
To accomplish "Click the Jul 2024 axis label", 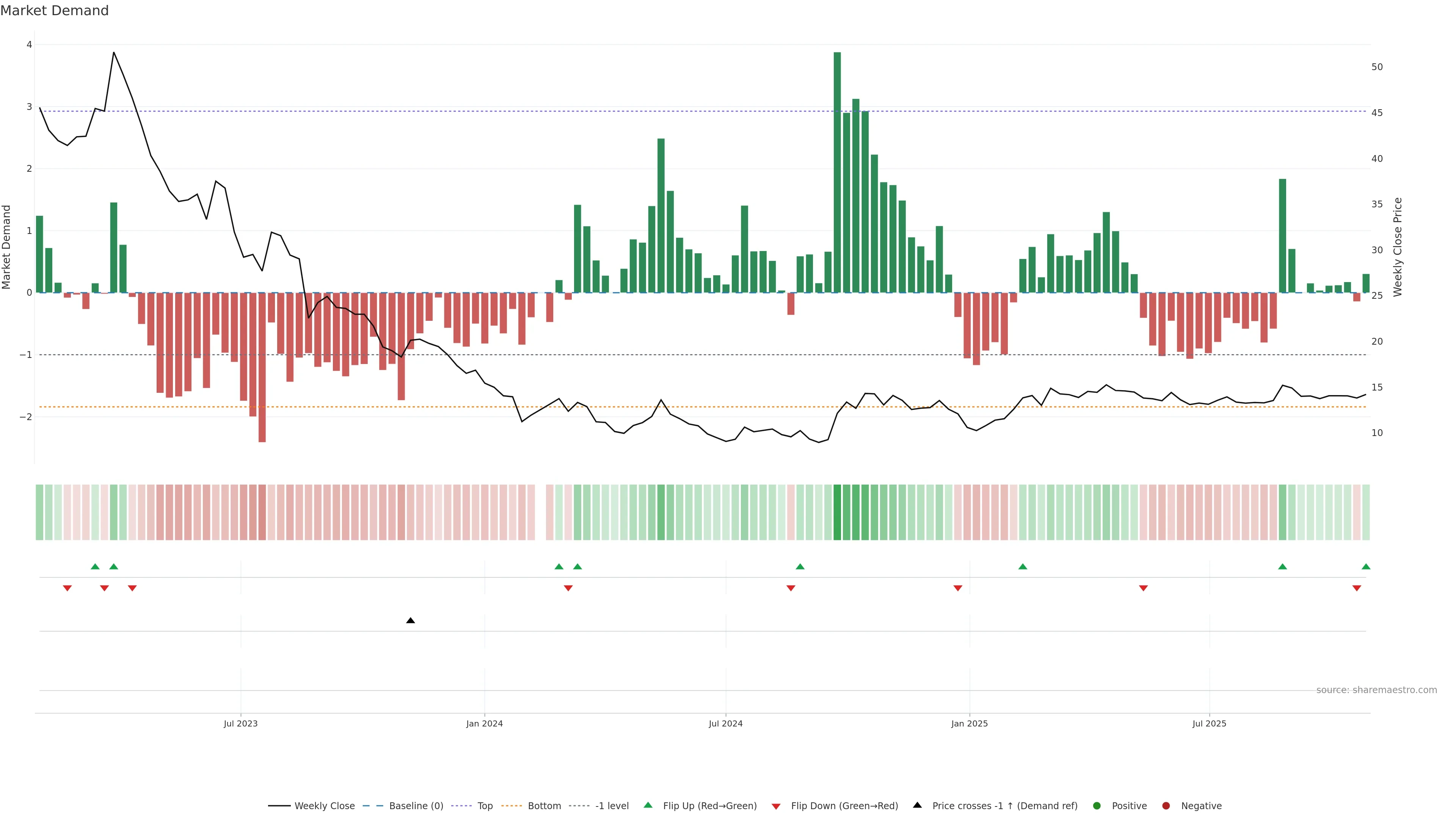I will click(725, 723).
